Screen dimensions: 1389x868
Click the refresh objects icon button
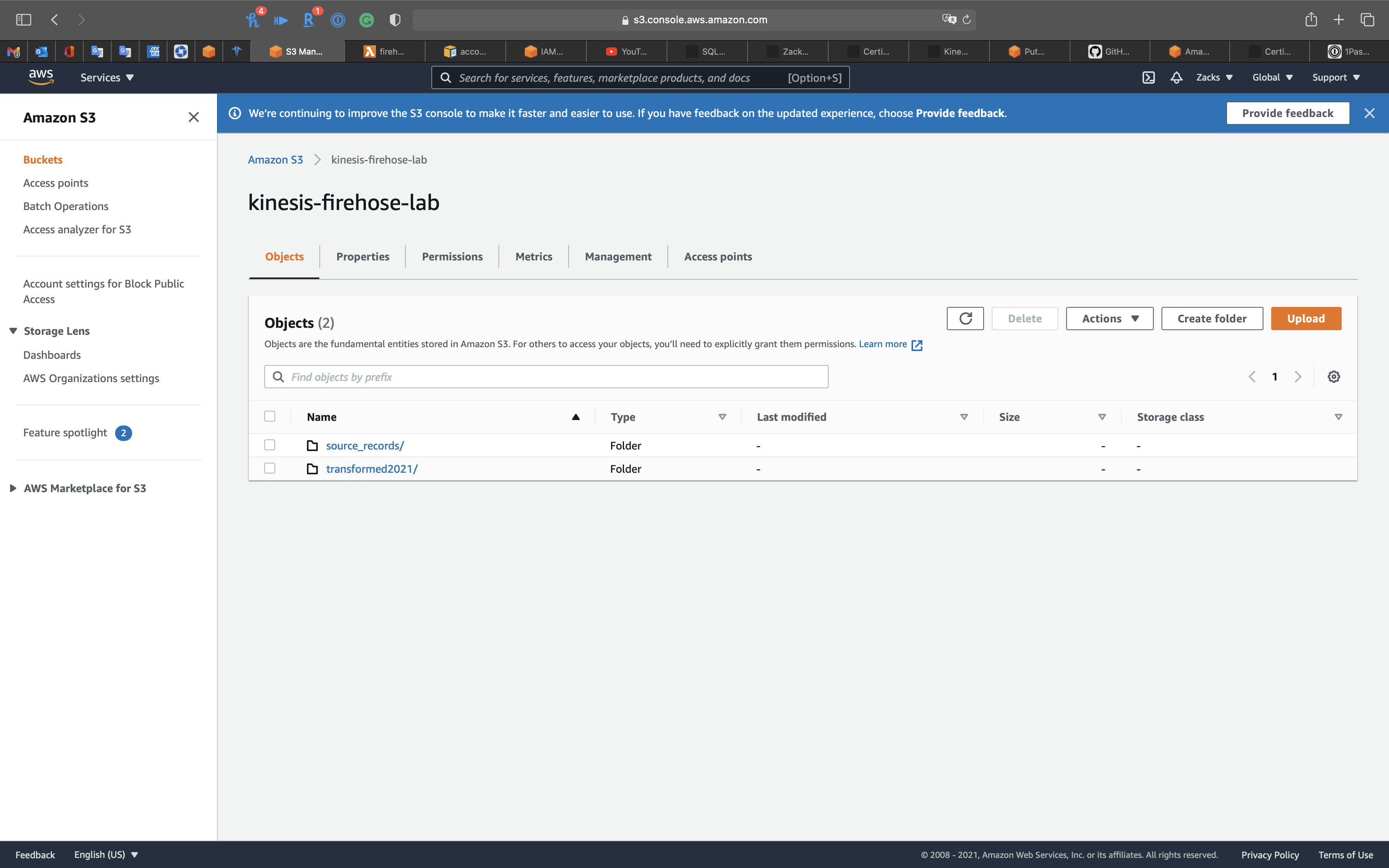[965, 319]
